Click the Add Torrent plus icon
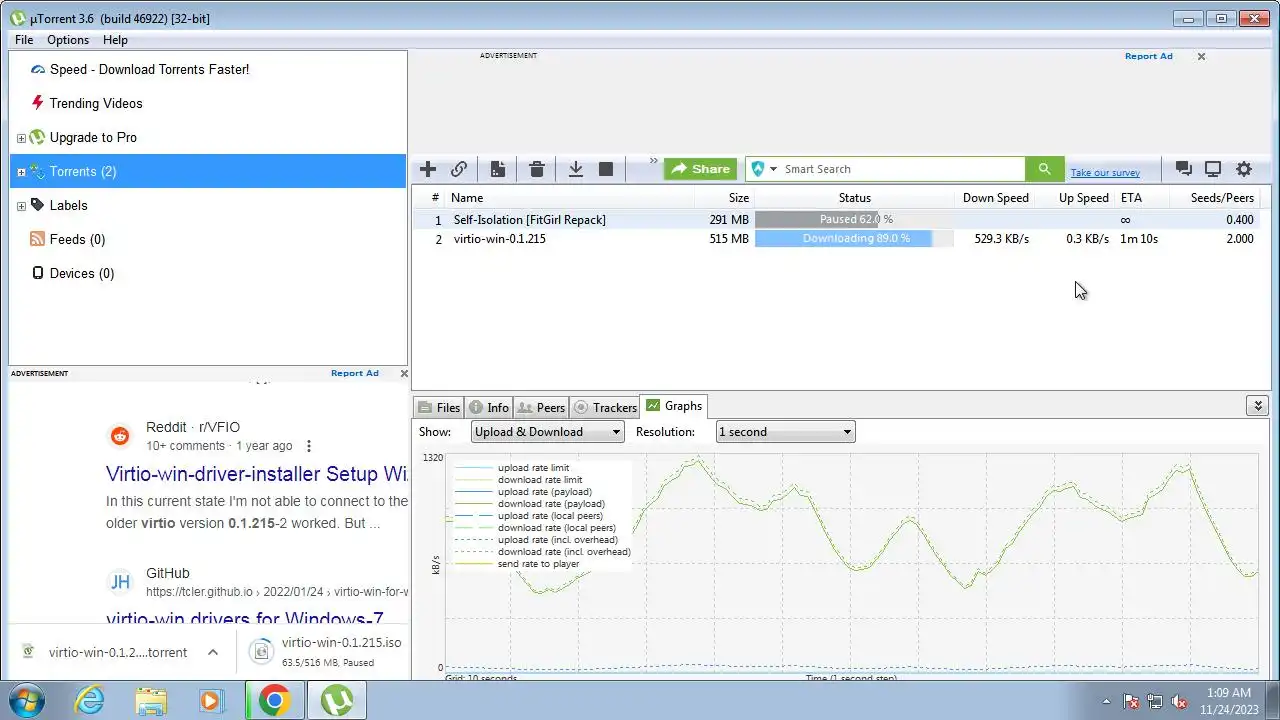 428,169
